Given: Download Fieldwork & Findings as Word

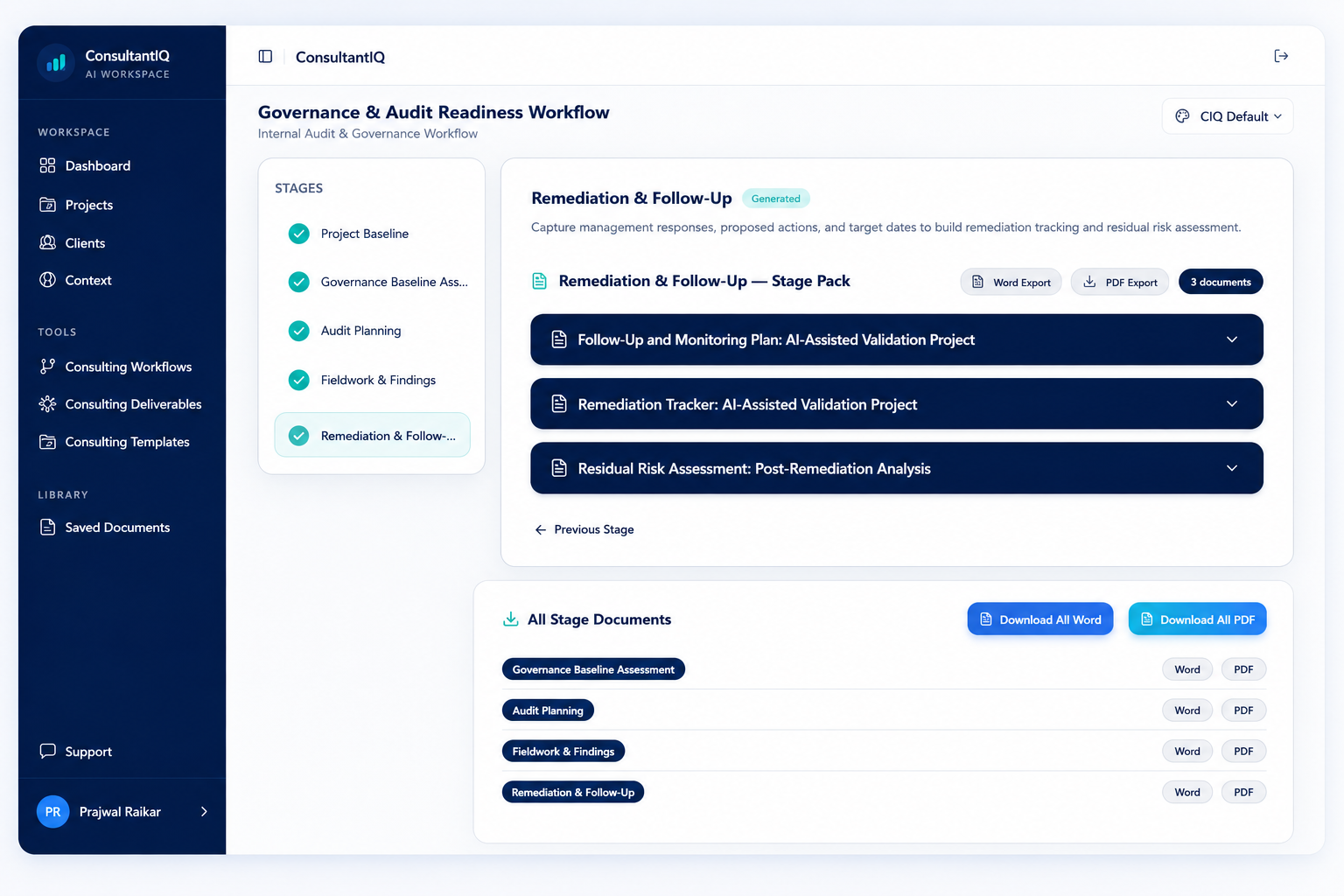Looking at the screenshot, I should pos(1187,751).
